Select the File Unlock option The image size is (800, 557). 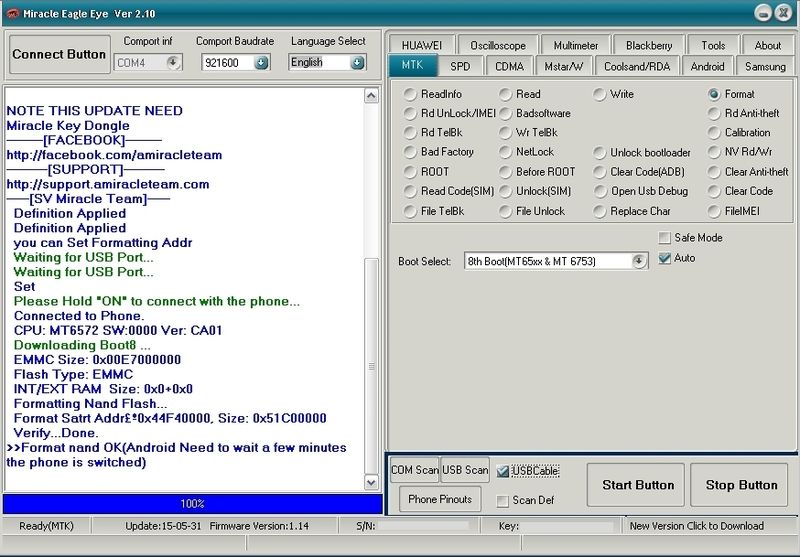[x=532, y=211]
